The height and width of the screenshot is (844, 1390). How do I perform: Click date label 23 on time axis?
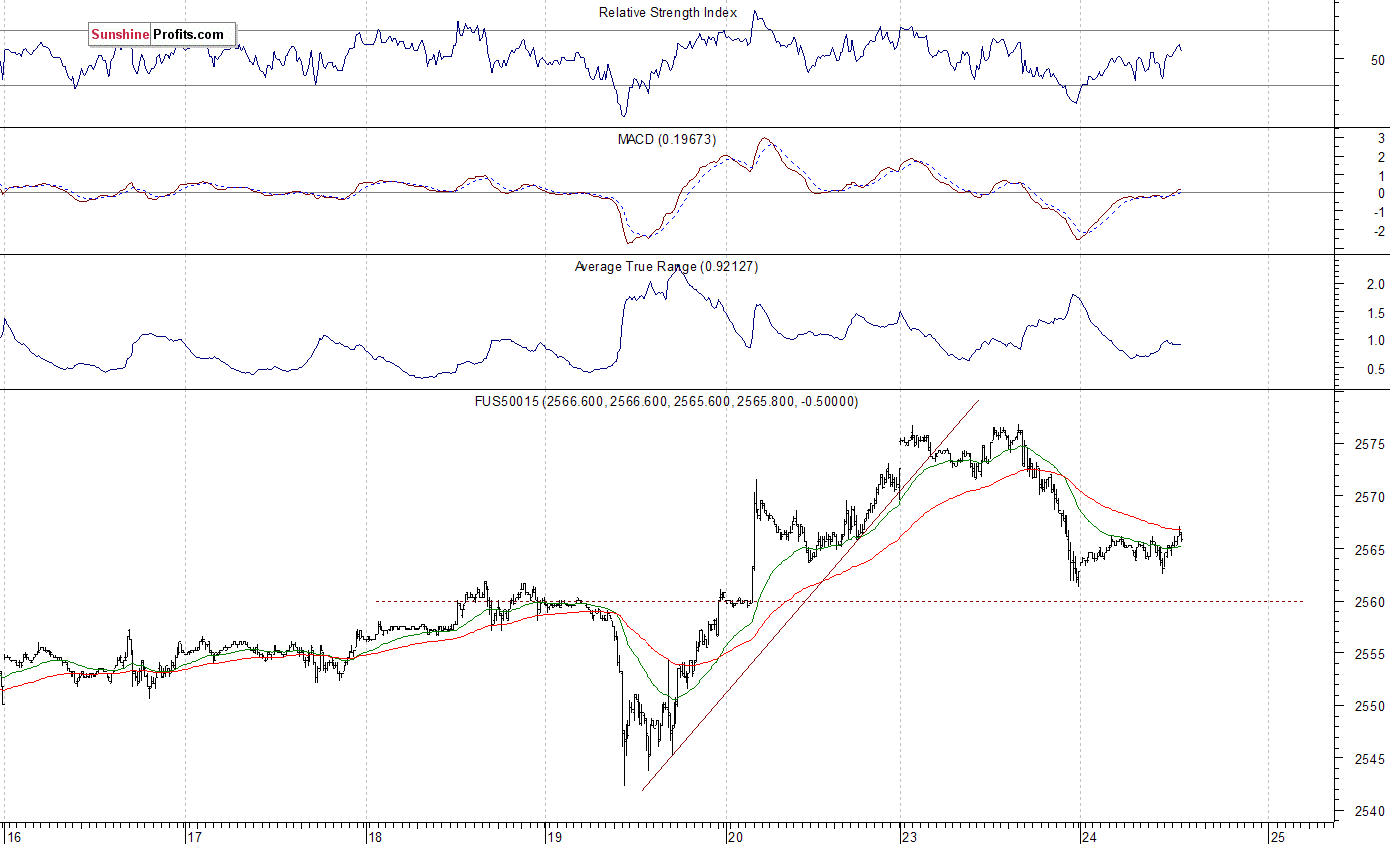click(x=909, y=835)
